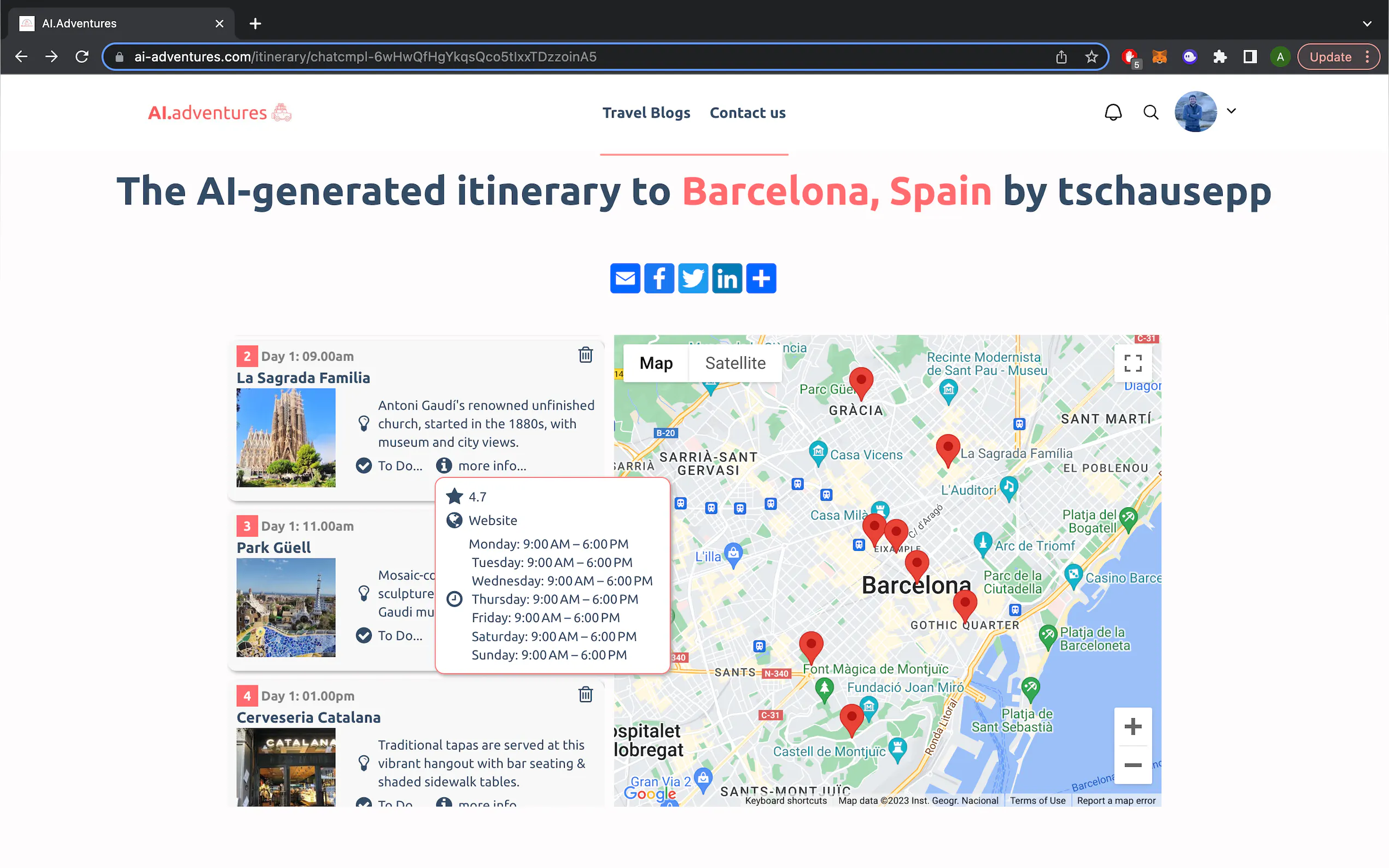Switch map to Satellite view
This screenshot has width=1389, height=868.
(735, 363)
